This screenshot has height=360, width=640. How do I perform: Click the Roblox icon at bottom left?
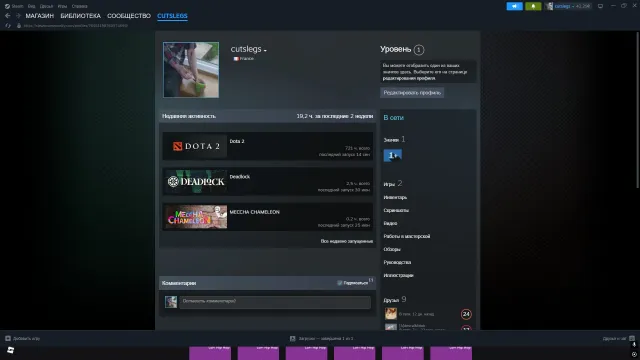click(11, 350)
